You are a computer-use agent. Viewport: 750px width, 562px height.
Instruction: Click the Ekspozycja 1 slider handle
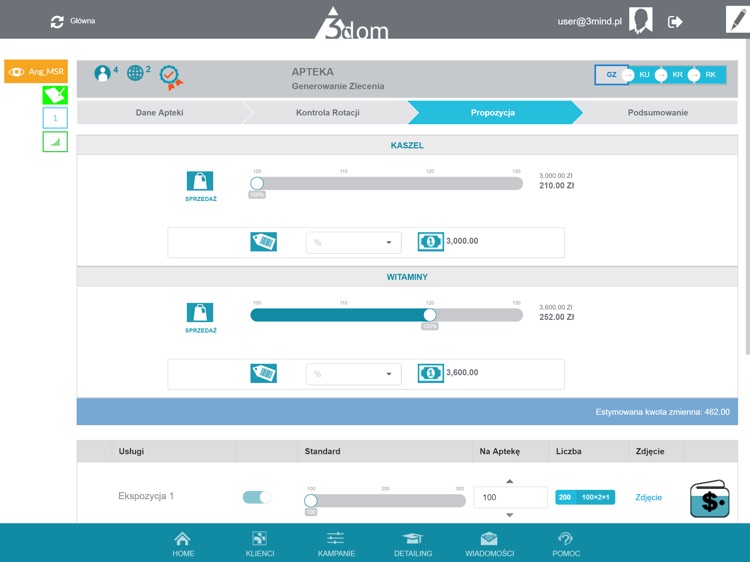(x=310, y=501)
